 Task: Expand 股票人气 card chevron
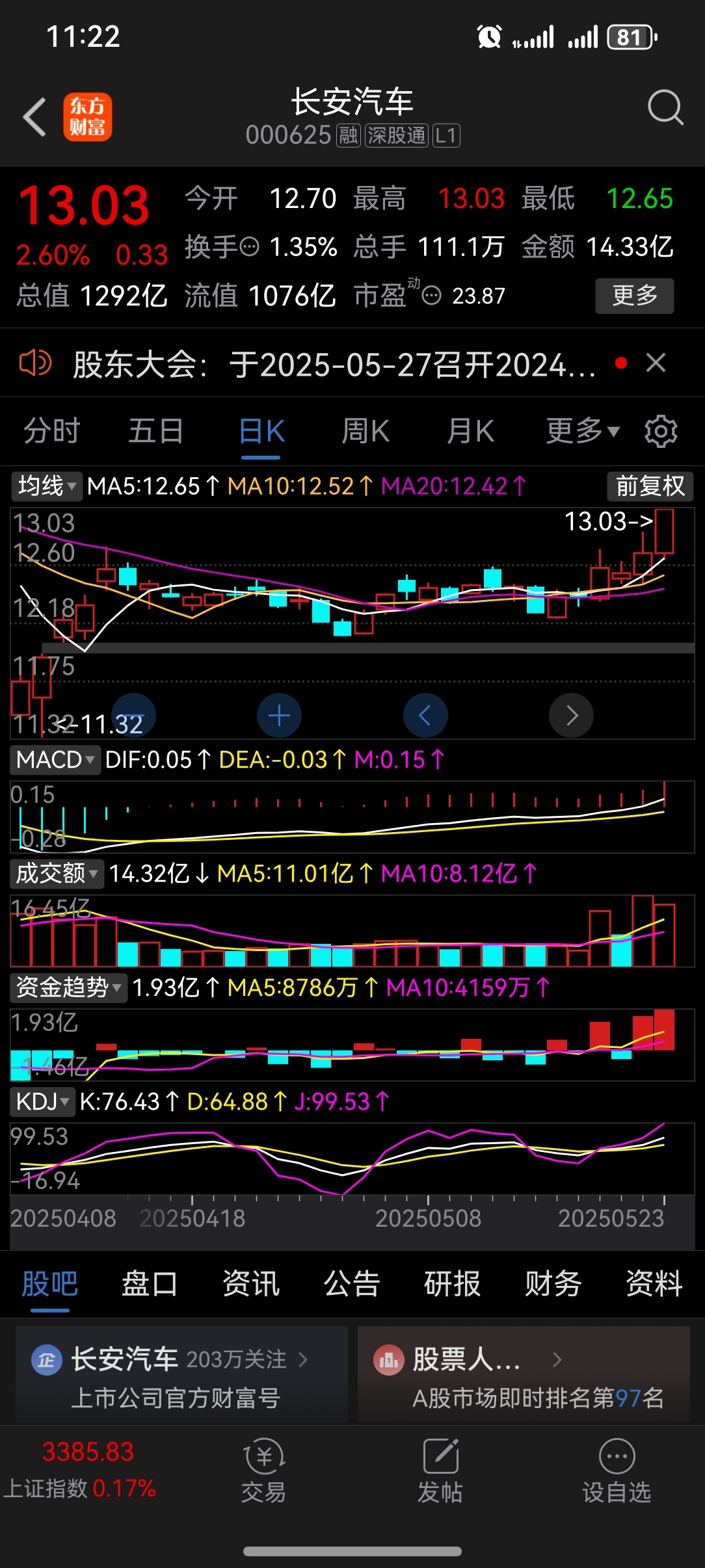[557, 1359]
